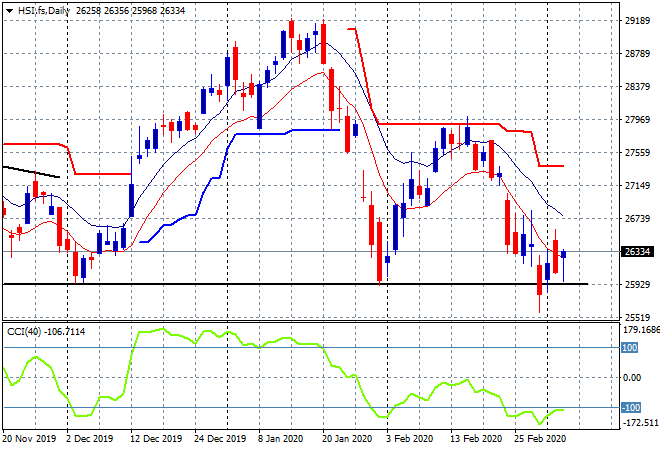The height and width of the screenshot is (450, 660).
Task: Click the 25929 price axis label
Action: 637,285
